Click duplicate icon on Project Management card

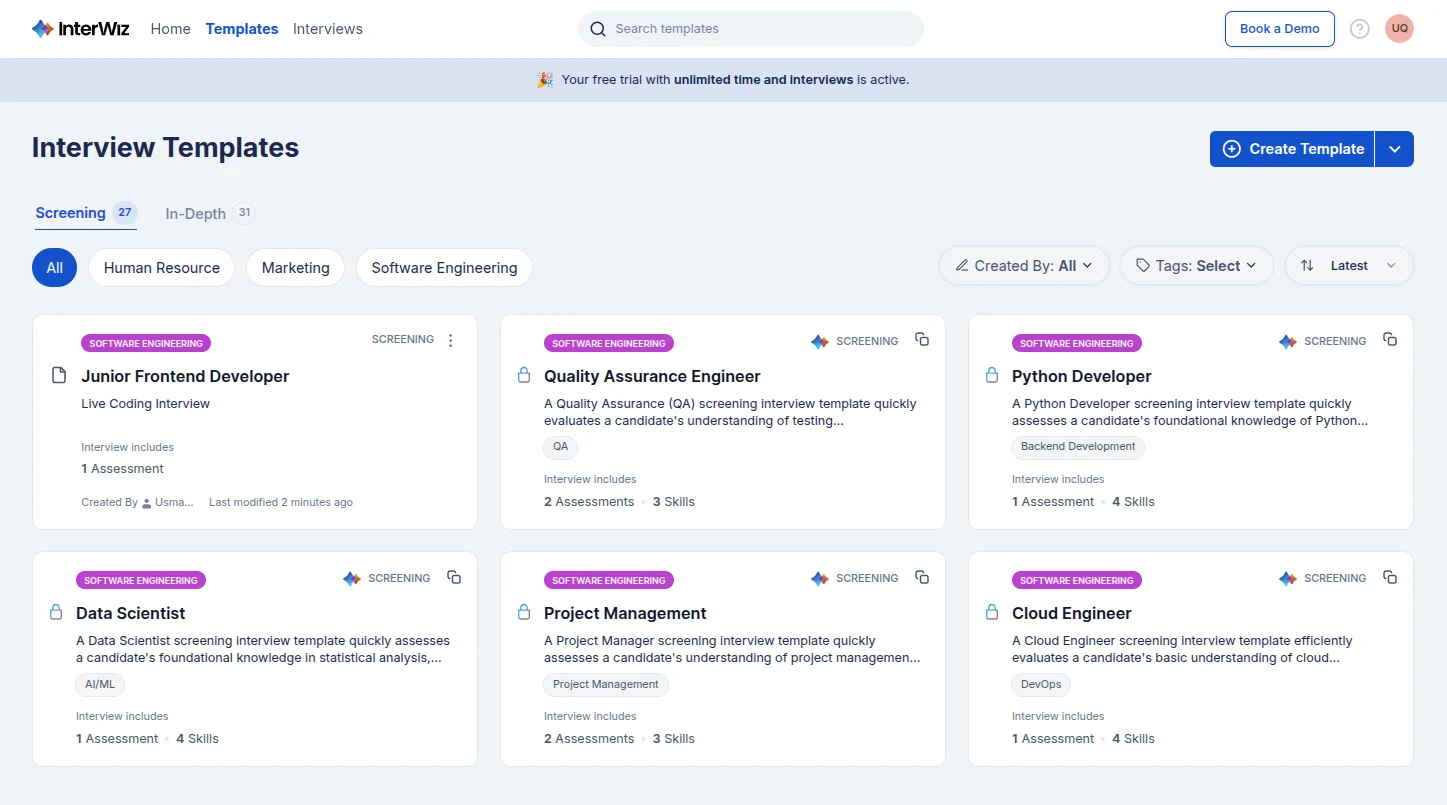pyautogui.click(x=922, y=577)
